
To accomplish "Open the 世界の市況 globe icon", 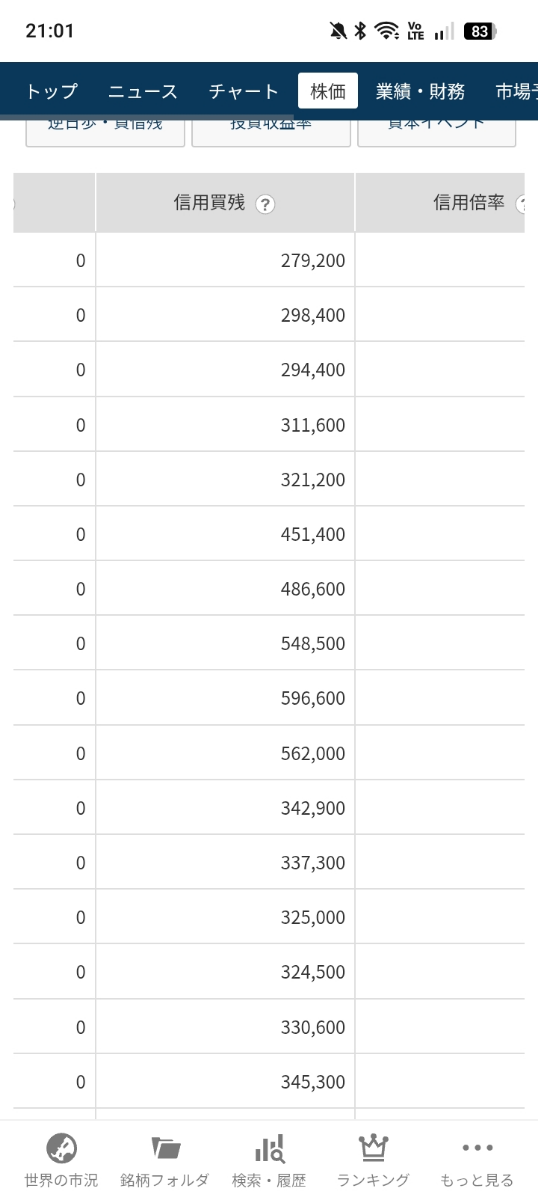I will click(62, 1147).
